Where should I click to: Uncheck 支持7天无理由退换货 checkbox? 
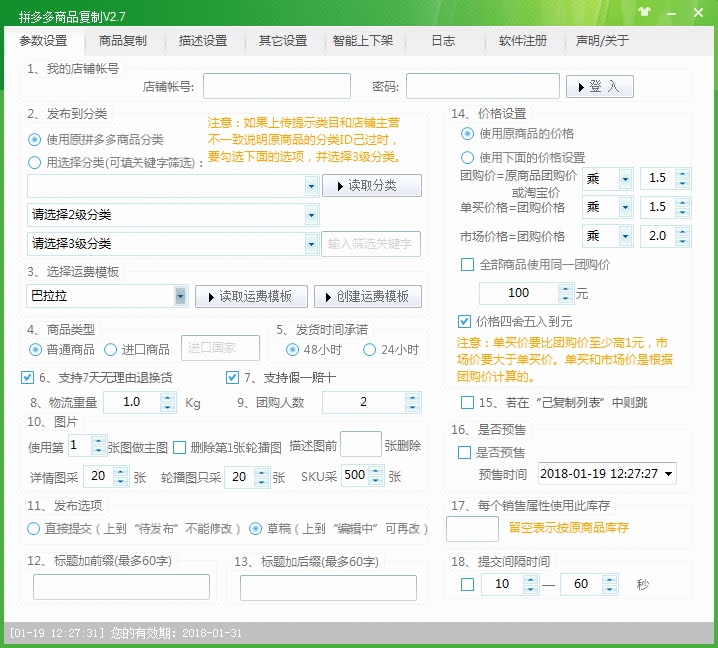tap(28, 377)
